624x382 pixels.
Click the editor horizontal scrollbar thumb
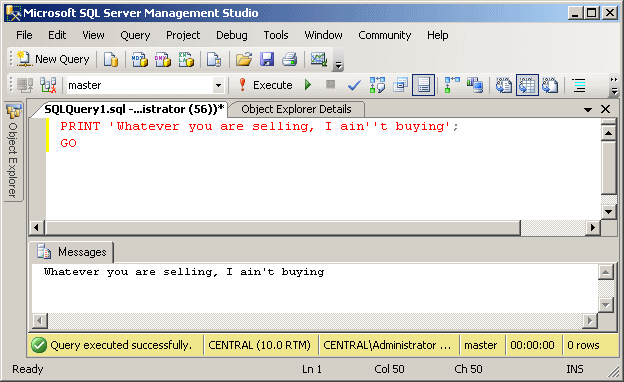(283, 228)
